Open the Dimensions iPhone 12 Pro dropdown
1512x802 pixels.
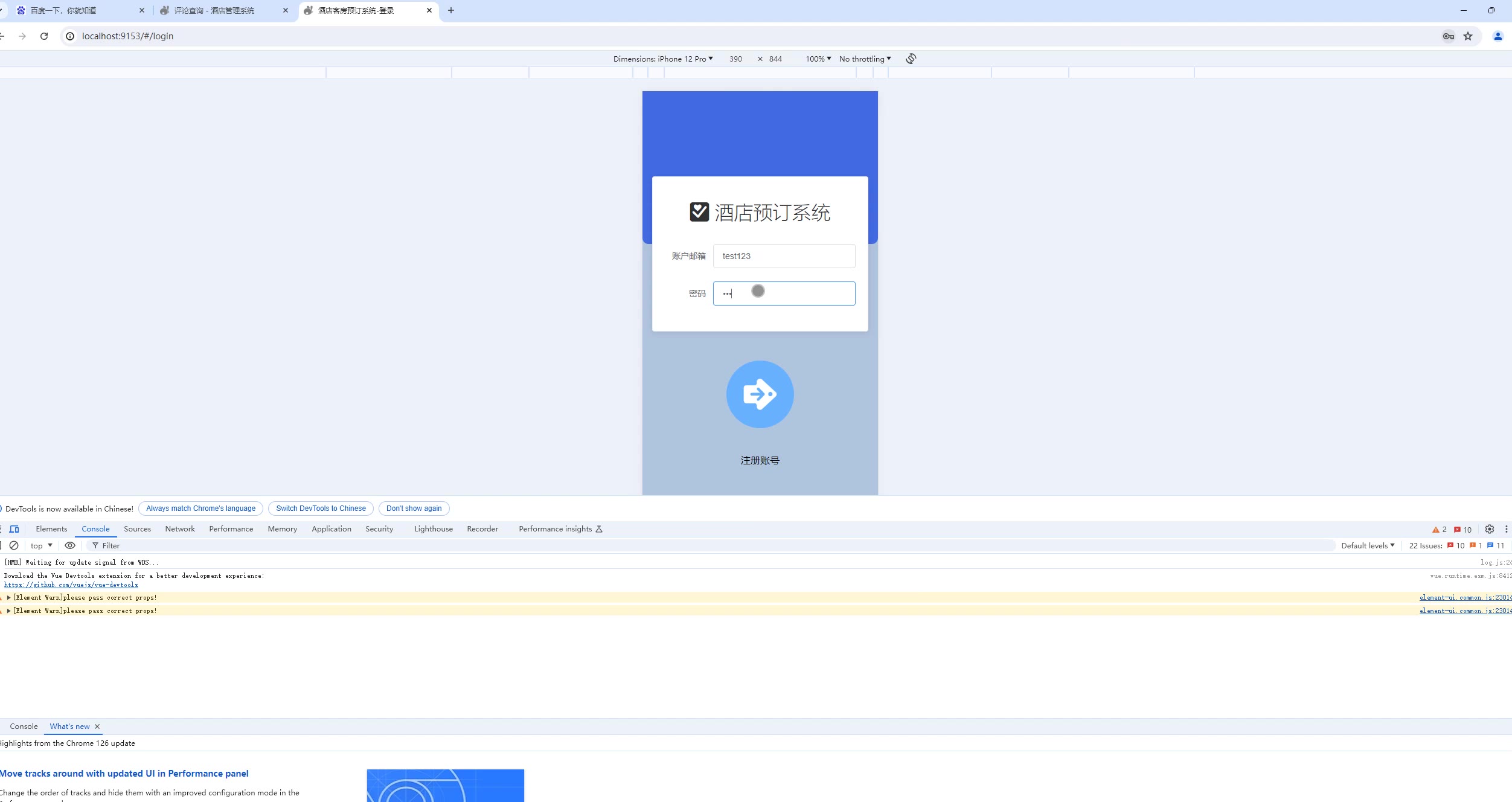(x=663, y=59)
